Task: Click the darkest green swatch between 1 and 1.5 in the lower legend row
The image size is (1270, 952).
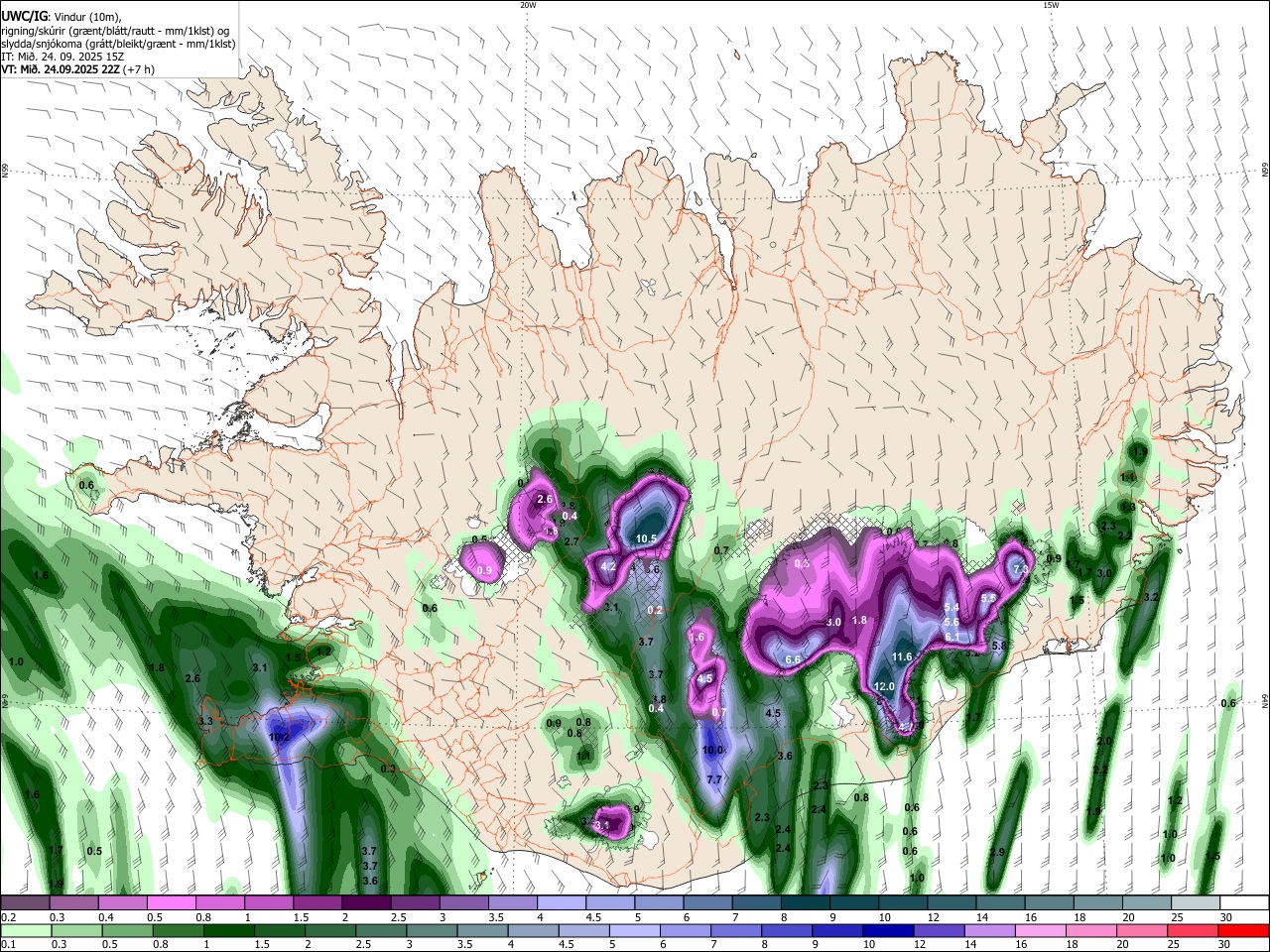Action: click(229, 930)
